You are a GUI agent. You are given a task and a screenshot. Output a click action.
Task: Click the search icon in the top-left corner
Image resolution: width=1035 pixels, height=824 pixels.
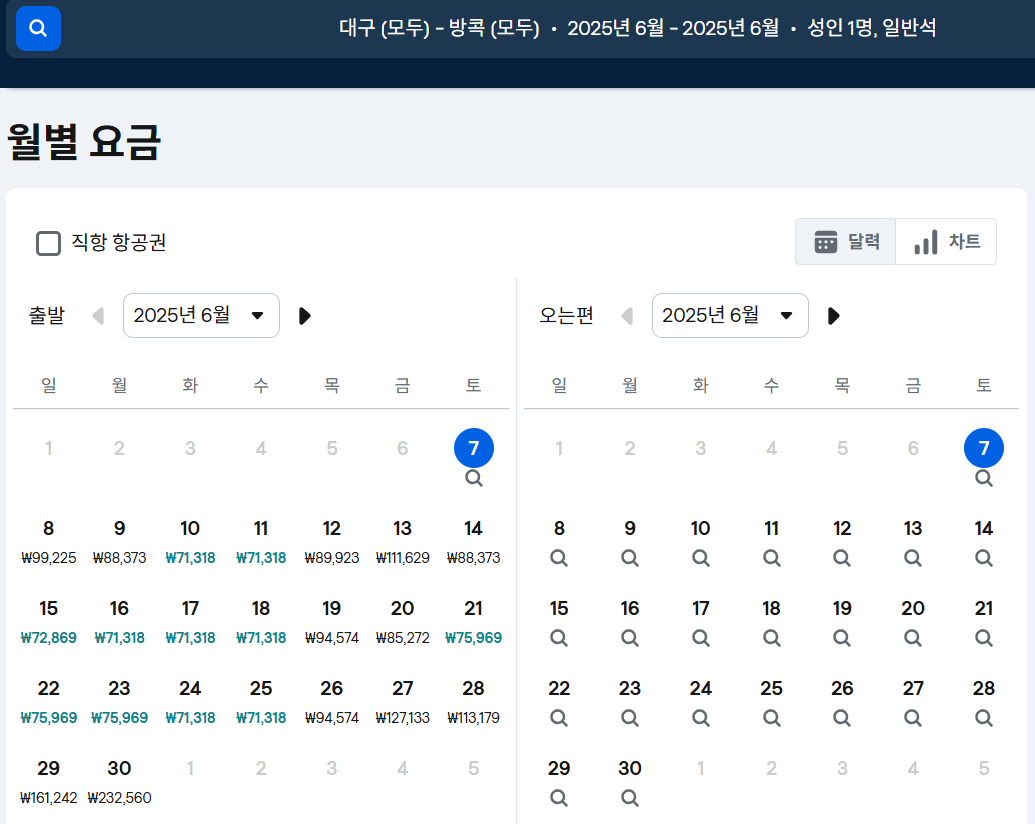pos(37,28)
